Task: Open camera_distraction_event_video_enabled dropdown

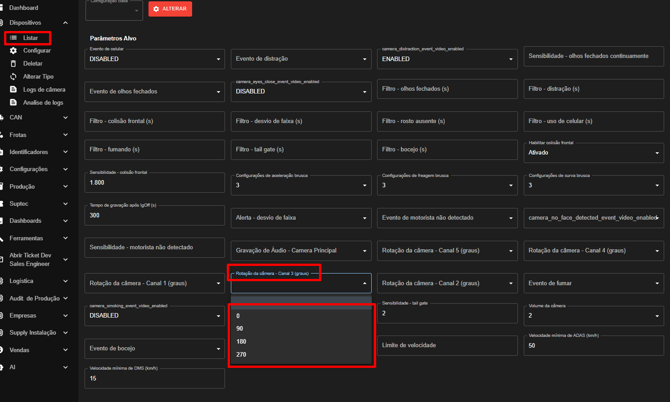Action: (x=447, y=59)
